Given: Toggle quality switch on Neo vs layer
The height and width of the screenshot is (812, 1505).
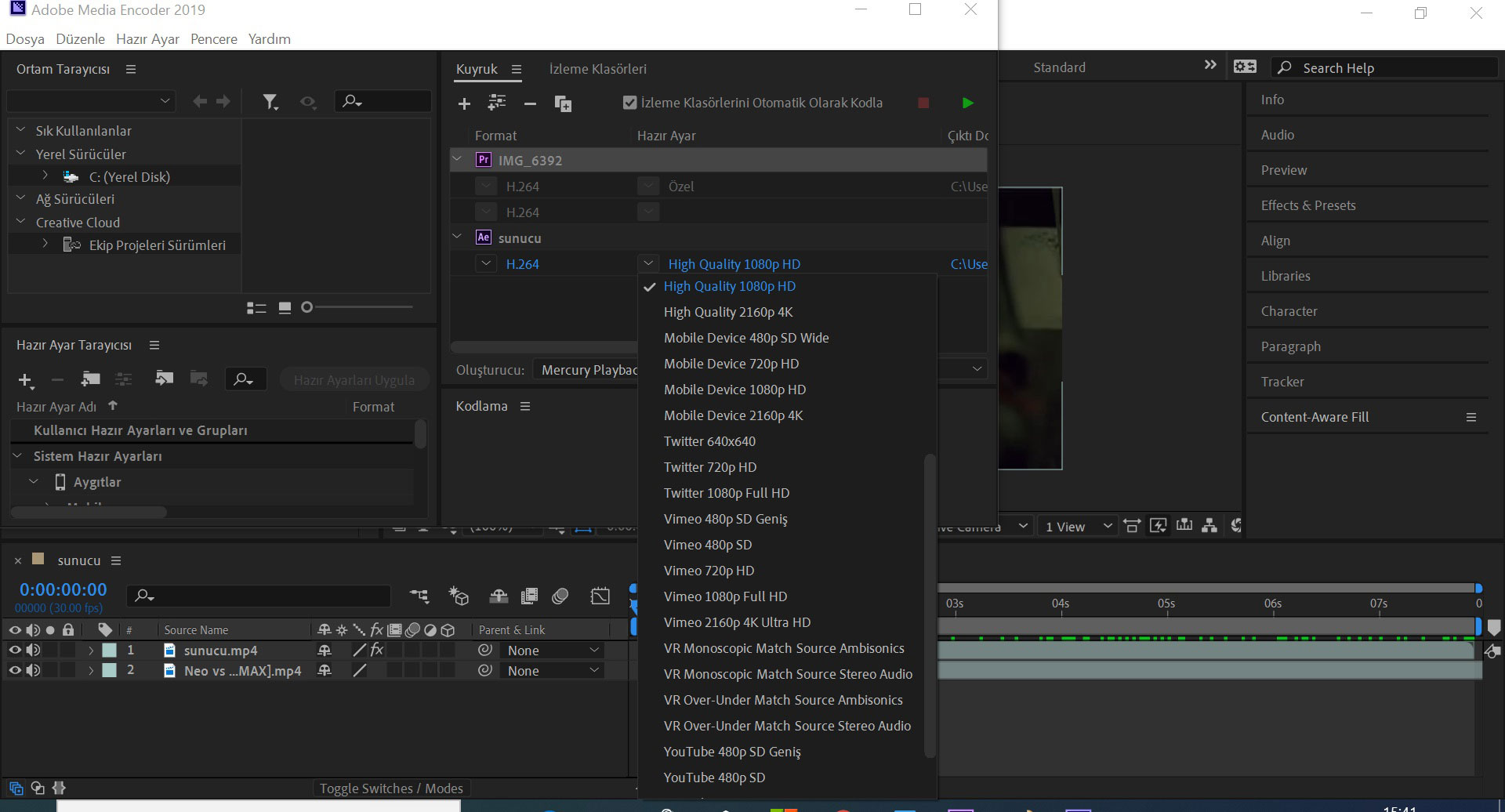Looking at the screenshot, I should point(360,670).
